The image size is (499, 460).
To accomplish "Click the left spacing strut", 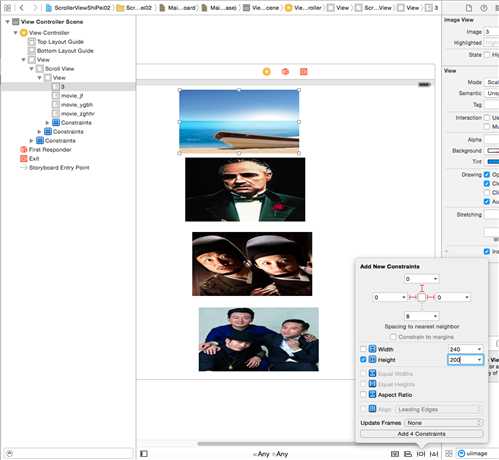I will (413, 297).
